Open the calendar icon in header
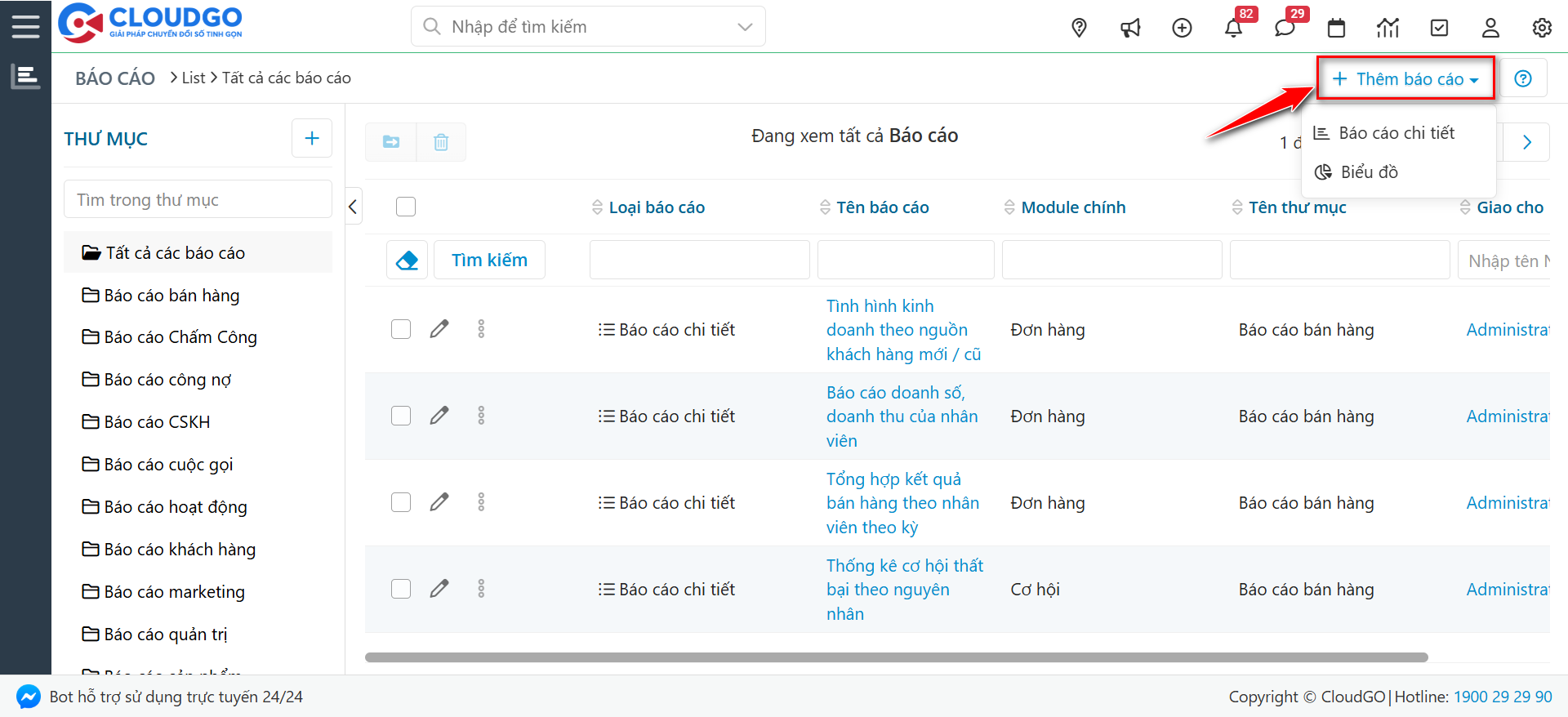Image resolution: width=1568 pixels, height=717 pixels. click(1336, 29)
